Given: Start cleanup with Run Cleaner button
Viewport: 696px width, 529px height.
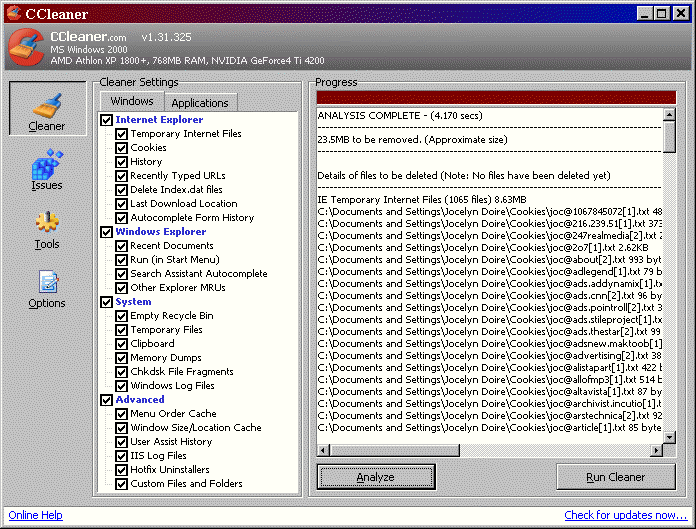Looking at the screenshot, I should click(x=616, y=477).
